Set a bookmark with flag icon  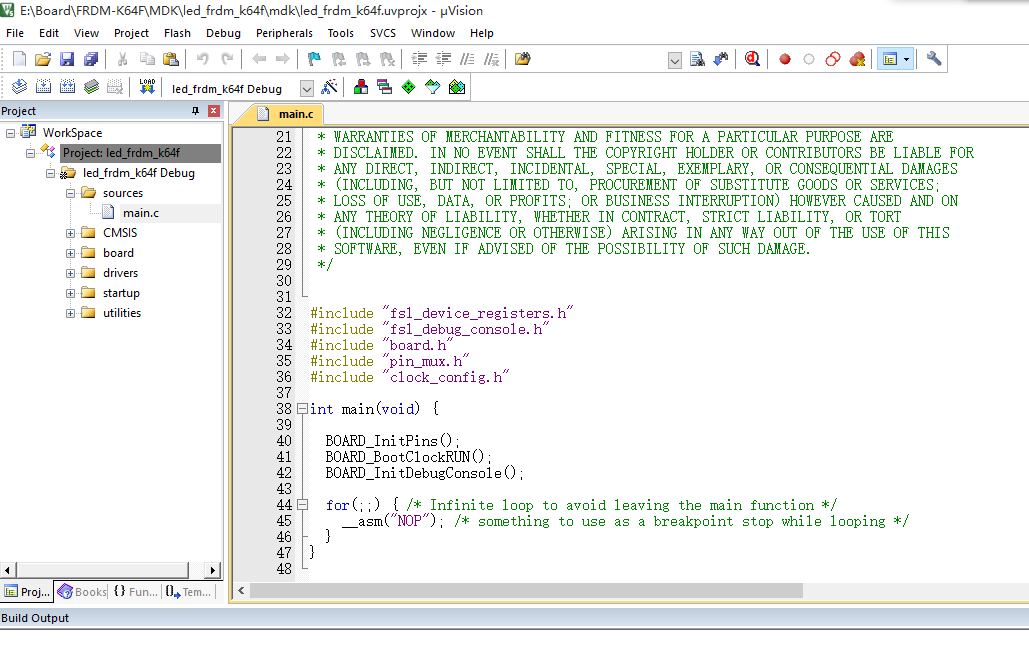click(314, 59)
